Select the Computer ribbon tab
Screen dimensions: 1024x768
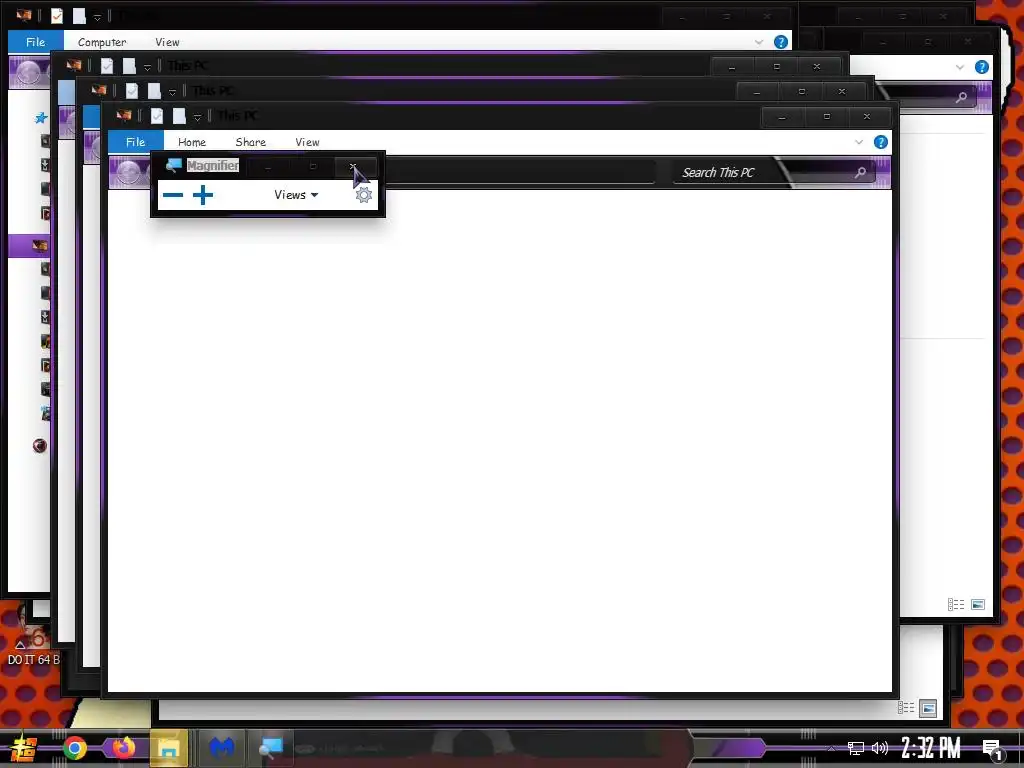pyautogui.click(x=102, y=42)
